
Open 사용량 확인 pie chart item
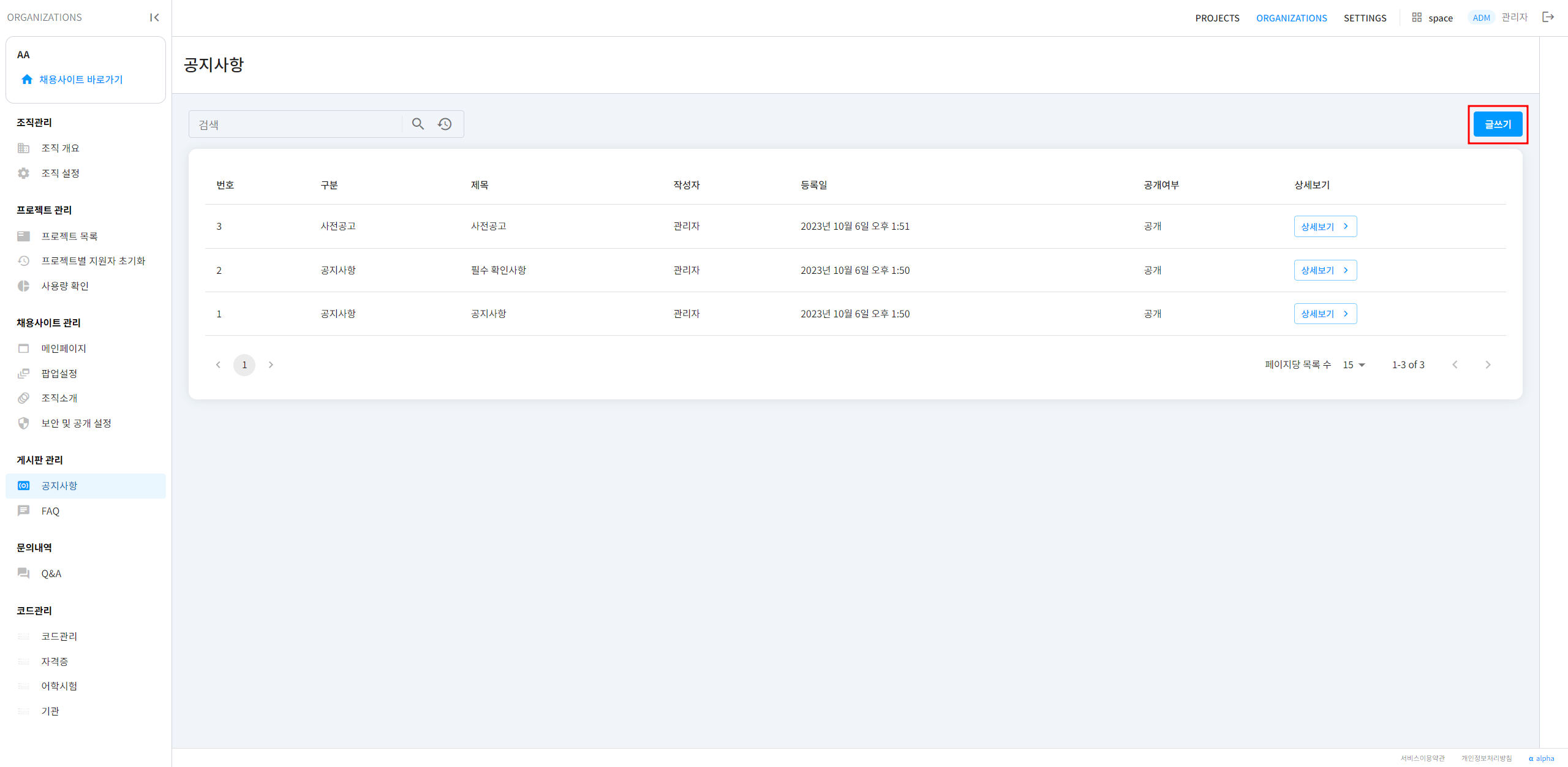point(64,286)
